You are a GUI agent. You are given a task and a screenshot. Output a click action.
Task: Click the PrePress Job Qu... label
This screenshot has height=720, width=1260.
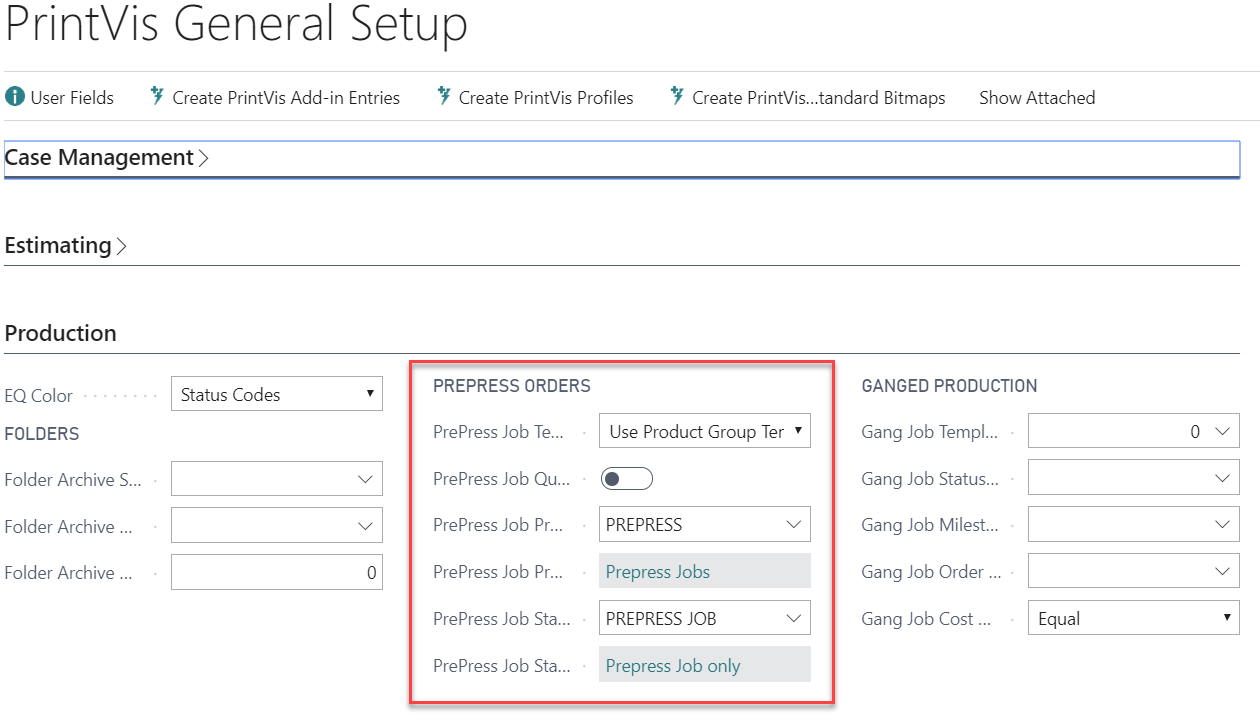pos(502,479)
